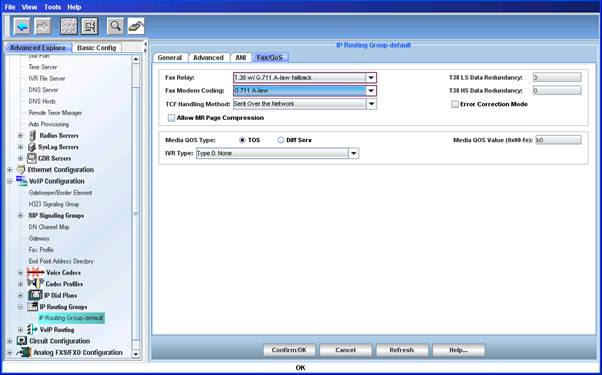
Task: Select the TOS radio button
Action: click(242, 140)
